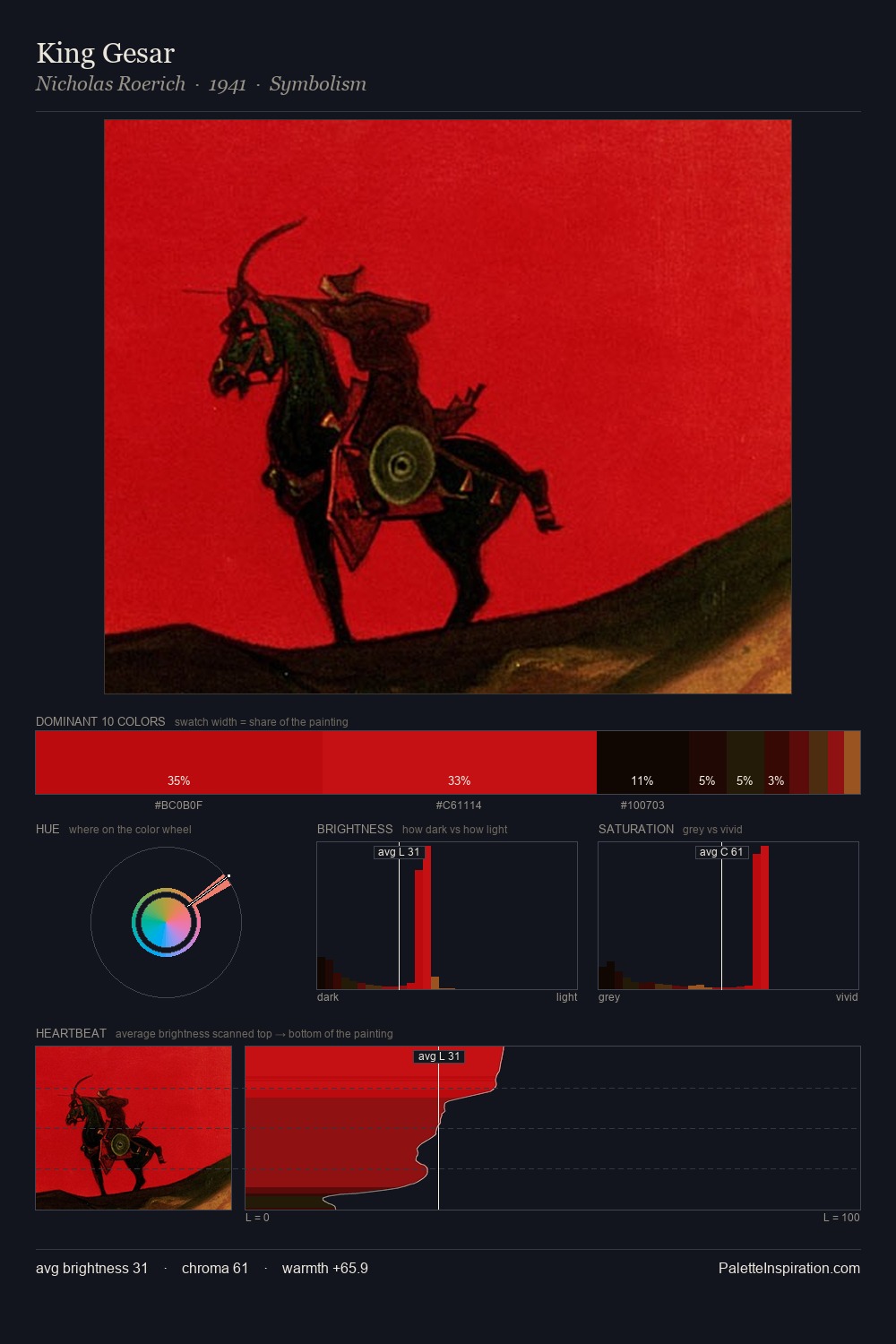896x1344 pixels.
Task: Click footer stat 'warmth +65.9'
Action: (325, 1268)
